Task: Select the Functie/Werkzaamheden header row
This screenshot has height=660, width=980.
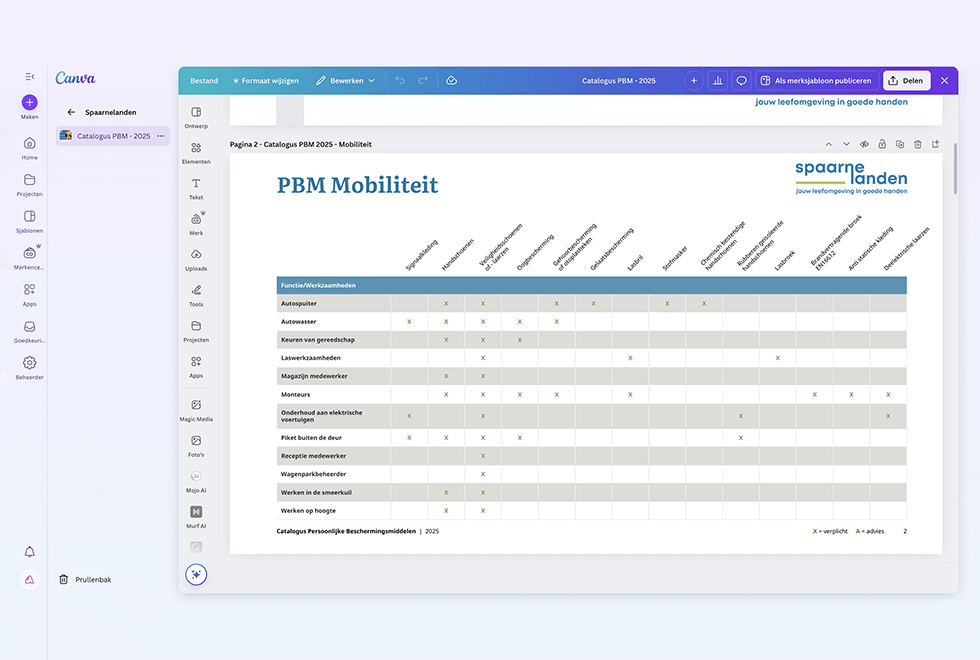Action: pos(591,285)
